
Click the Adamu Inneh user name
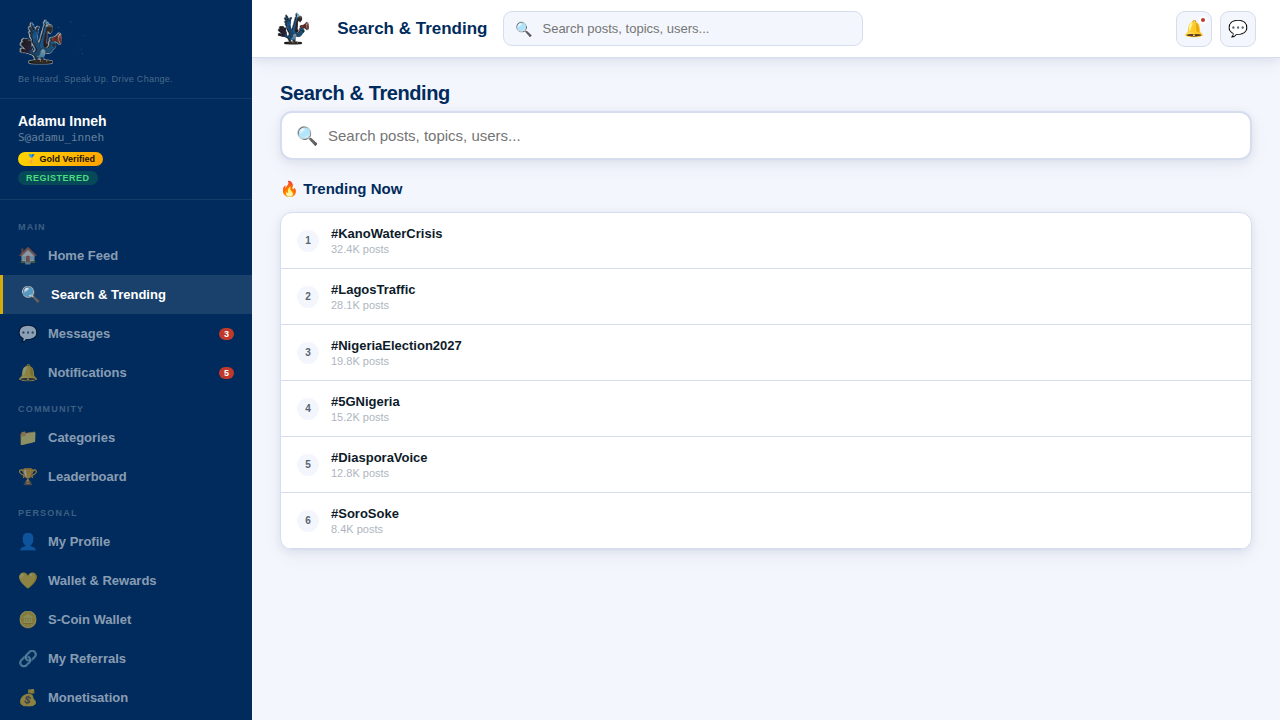click(62, 121)
